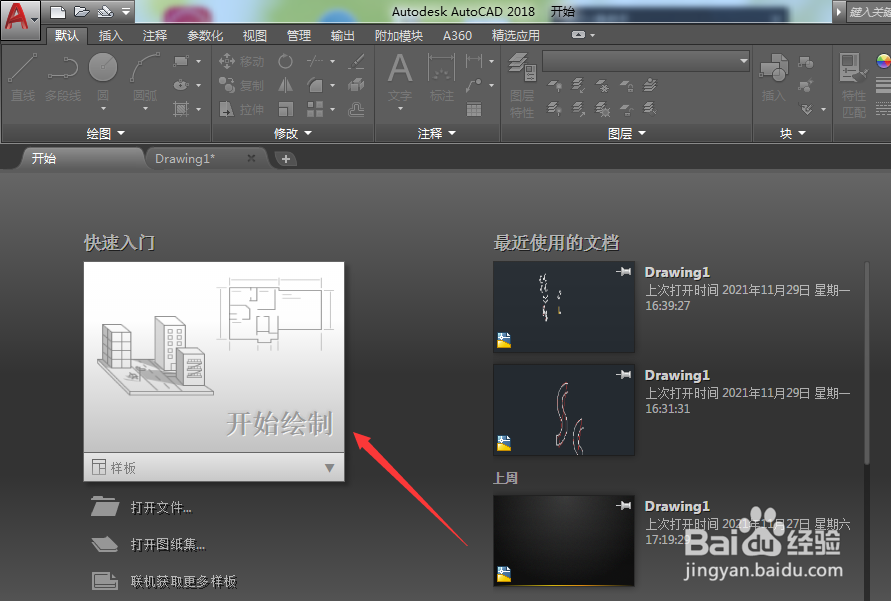891x601 pixels.
Task: Select the Arc (圆弧) tool
Action: (145, 78)
